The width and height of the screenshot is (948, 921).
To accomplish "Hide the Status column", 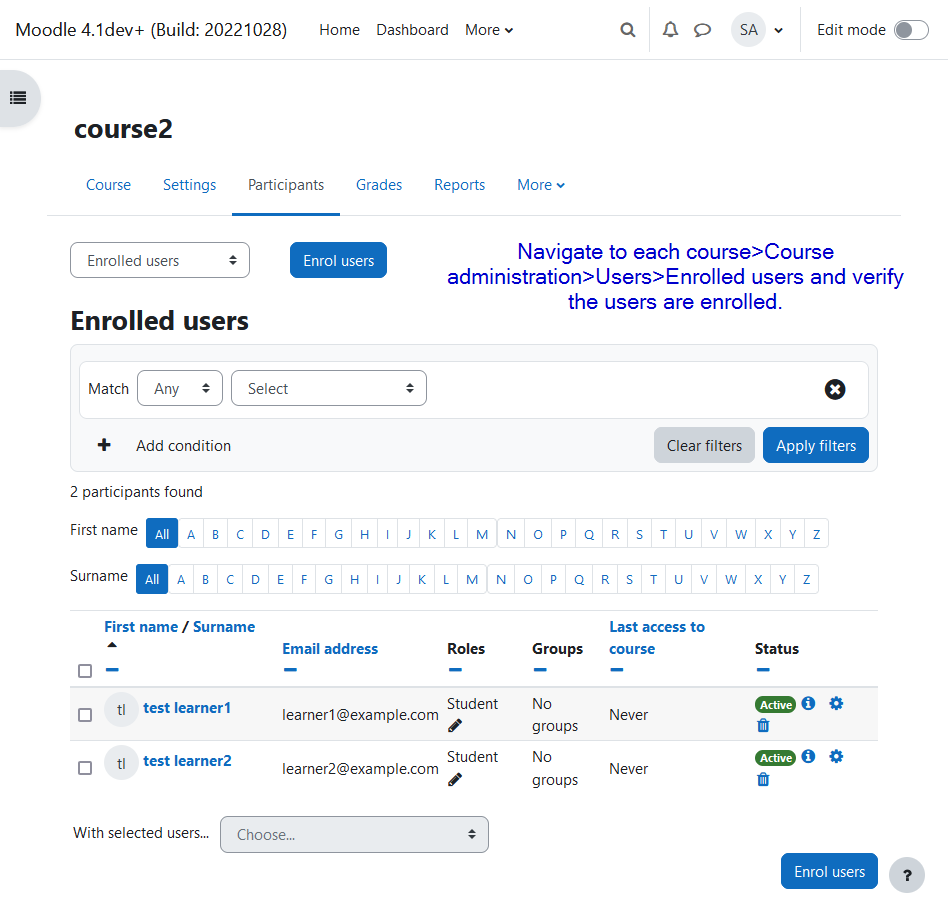I will [x=763, y=669].
